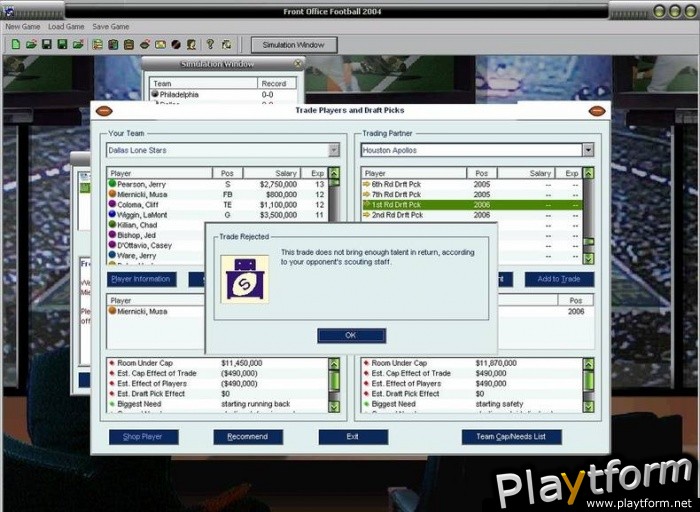Select the 7th Rd Drft Pck row
Screen dimensions: 700x512
tap(471, 194)
